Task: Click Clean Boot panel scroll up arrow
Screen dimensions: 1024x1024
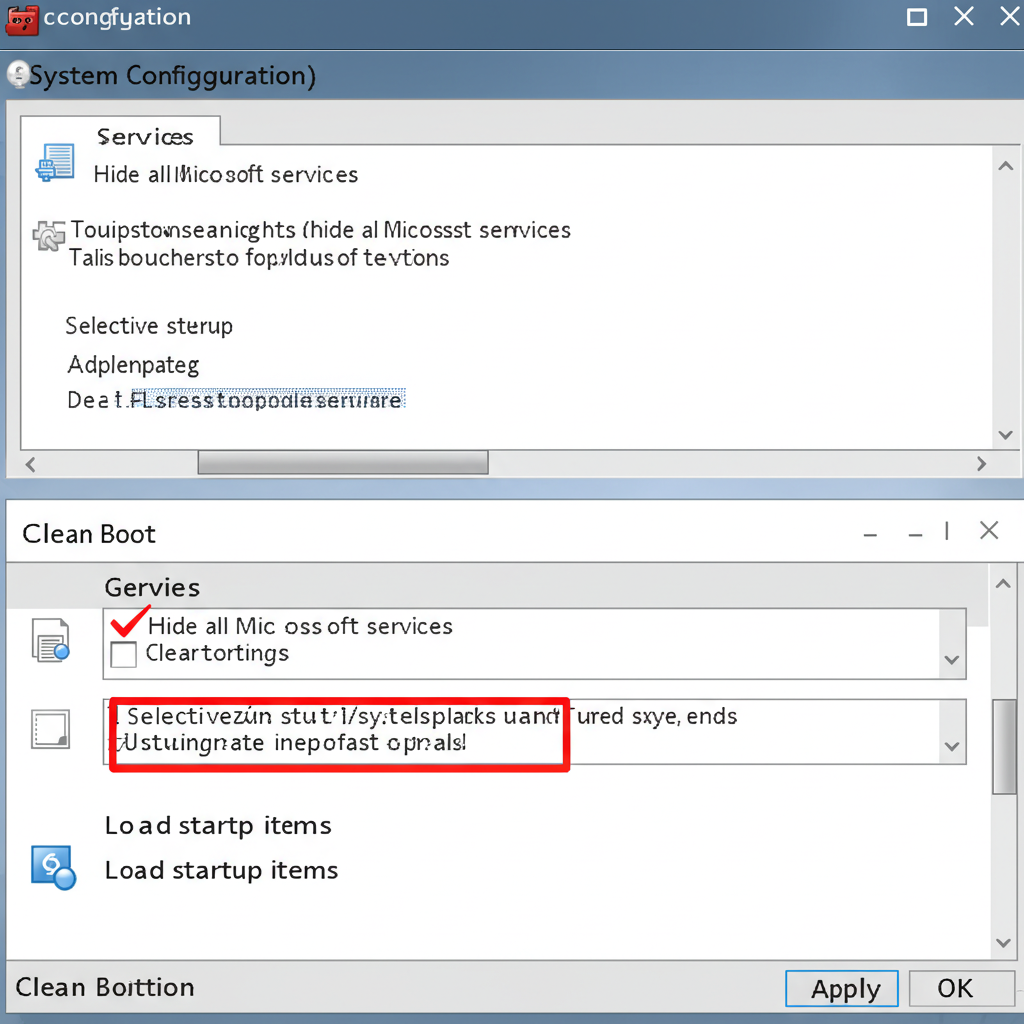Action: pos(1003,584)
